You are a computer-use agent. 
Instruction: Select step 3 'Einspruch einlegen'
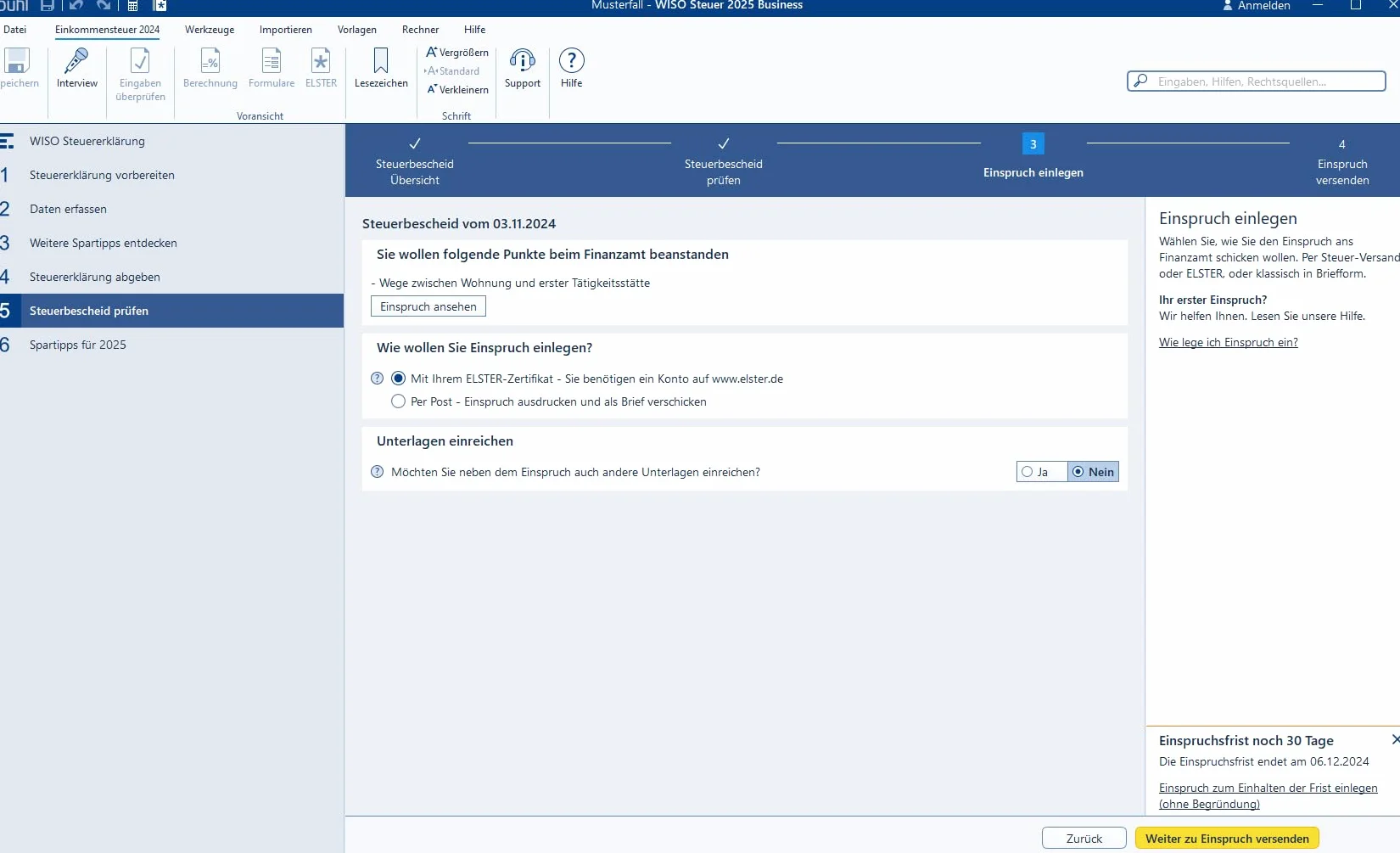coord(1033,156)
